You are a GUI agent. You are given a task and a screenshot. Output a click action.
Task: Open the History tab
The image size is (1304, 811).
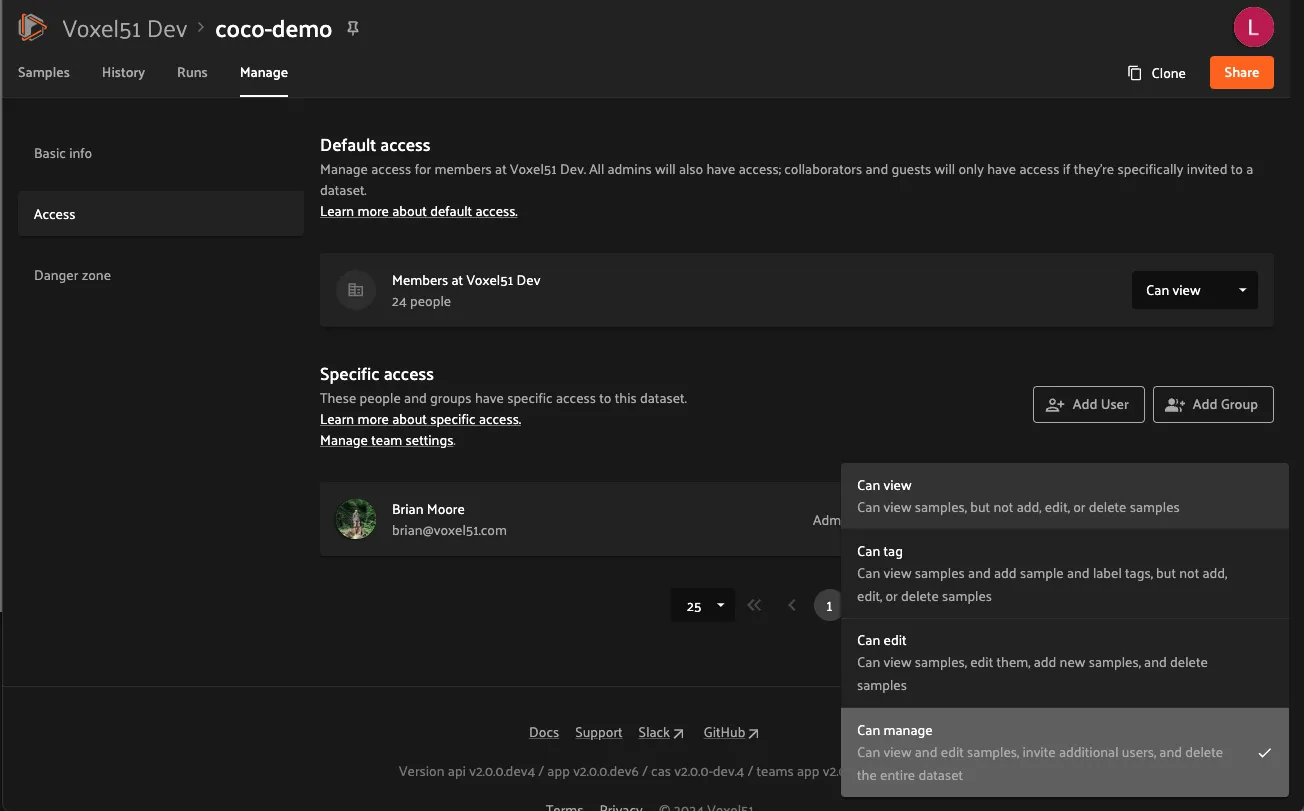(123, 72)
